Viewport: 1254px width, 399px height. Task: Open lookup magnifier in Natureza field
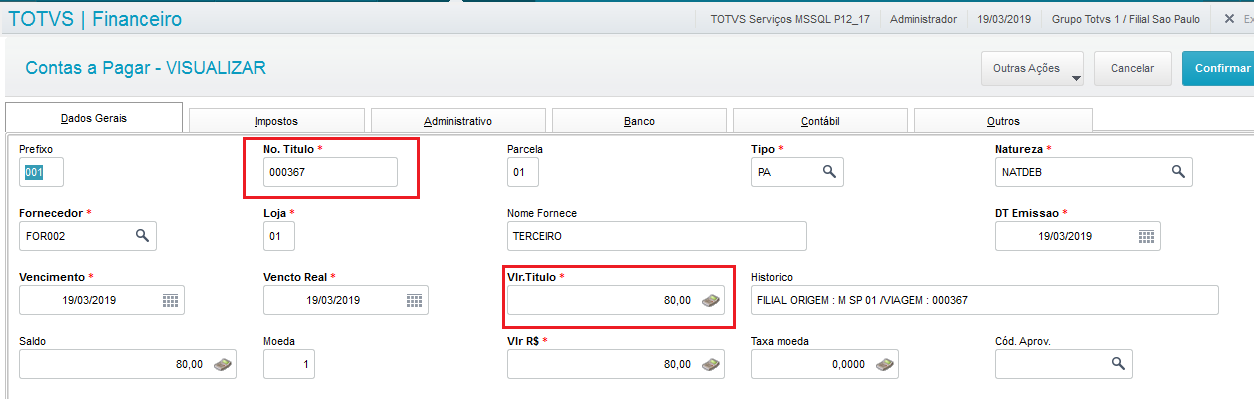click(x=1178, y=171)
